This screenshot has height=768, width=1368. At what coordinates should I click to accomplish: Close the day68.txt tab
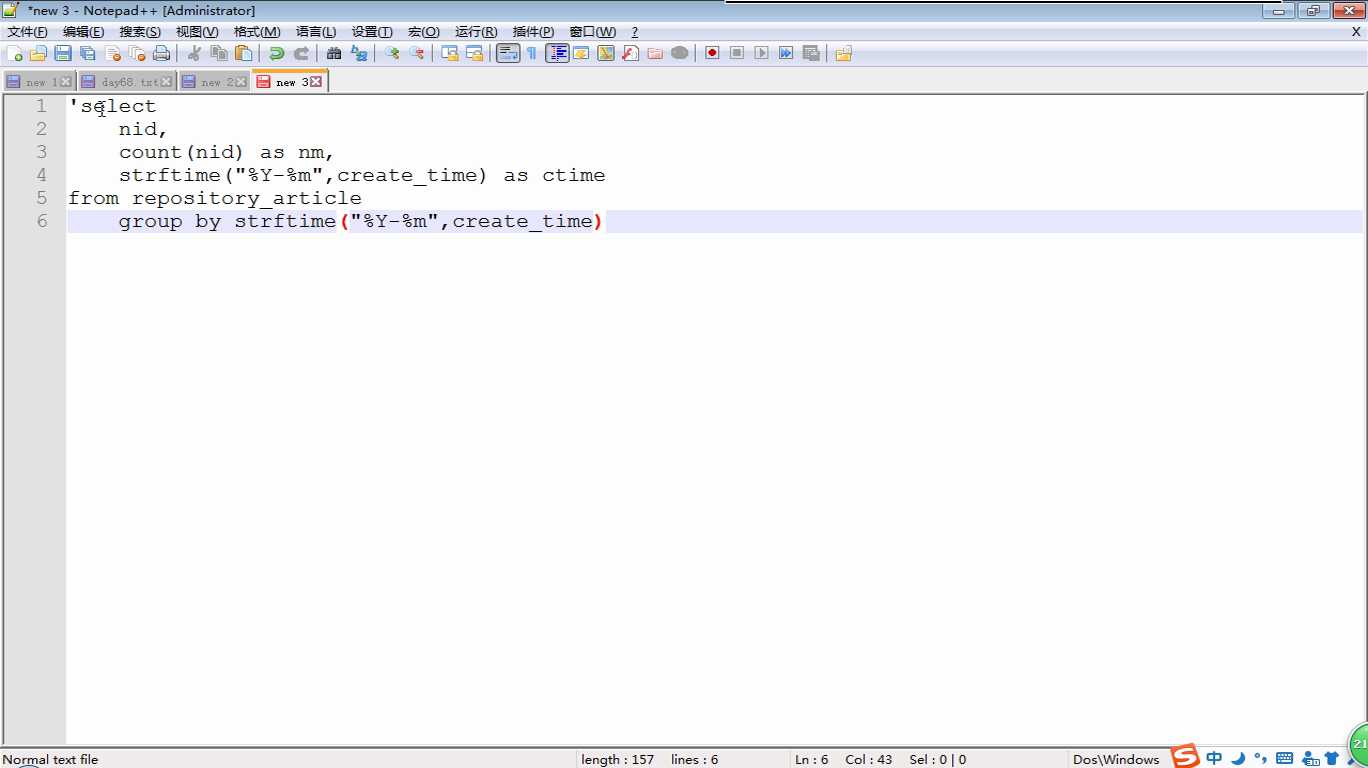[x=166, y=82]
